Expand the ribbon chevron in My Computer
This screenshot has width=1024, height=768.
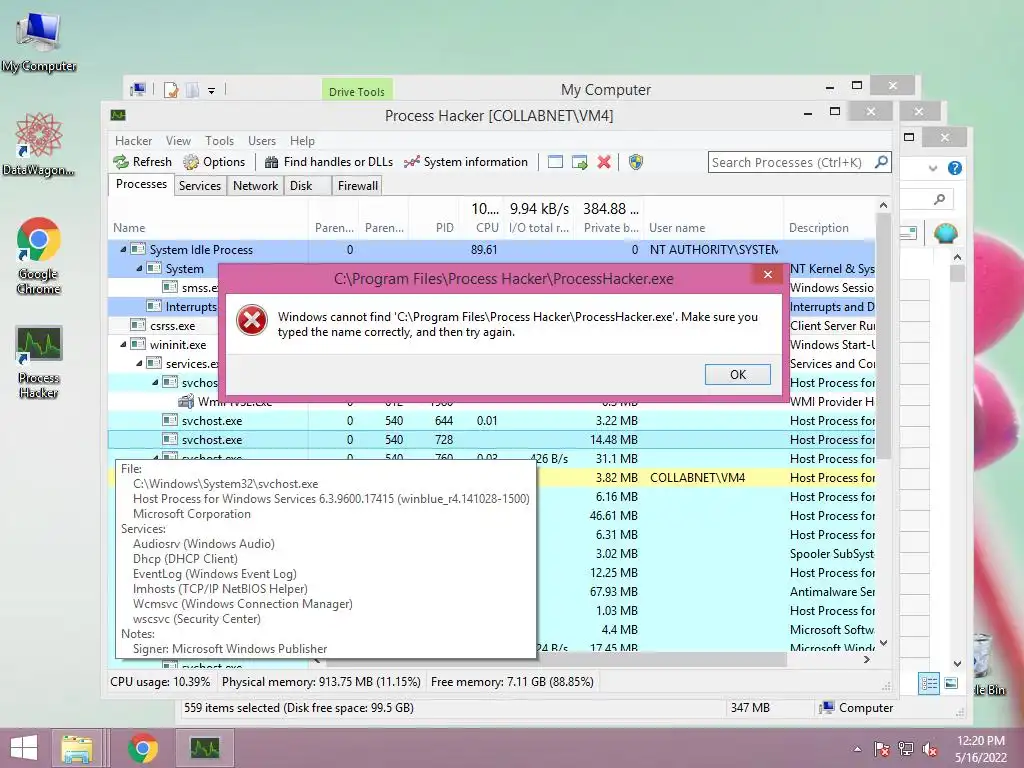click(x=933, y=168)
